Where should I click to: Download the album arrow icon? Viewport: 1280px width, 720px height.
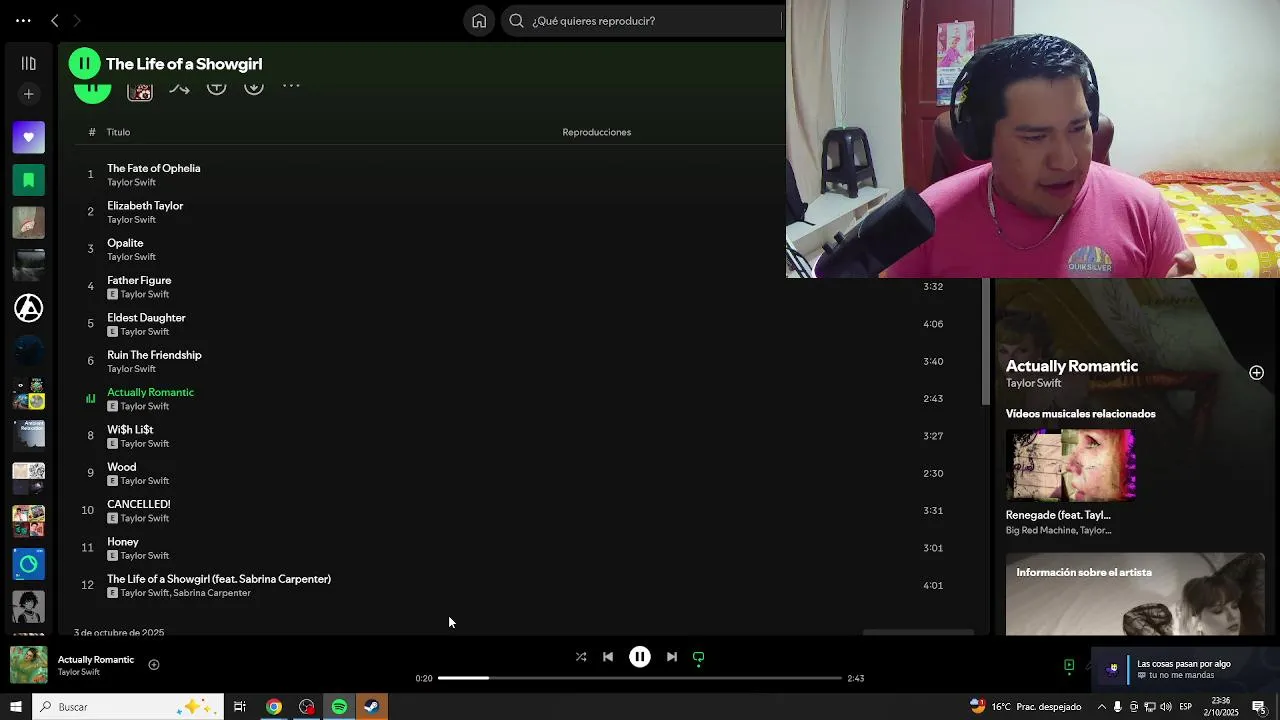[254, 88]
